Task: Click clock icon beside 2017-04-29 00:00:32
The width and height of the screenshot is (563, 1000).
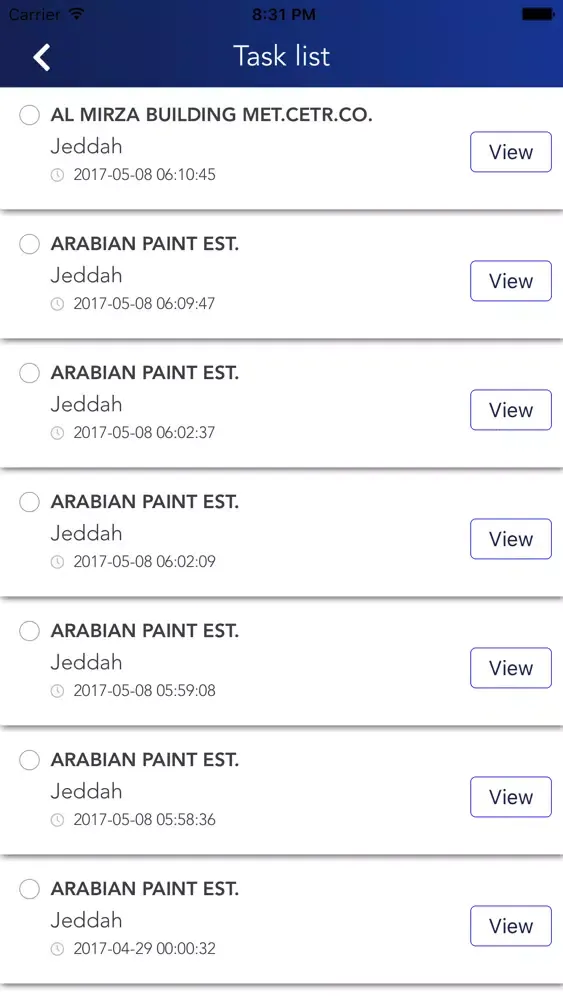Action: click(57, 949)
